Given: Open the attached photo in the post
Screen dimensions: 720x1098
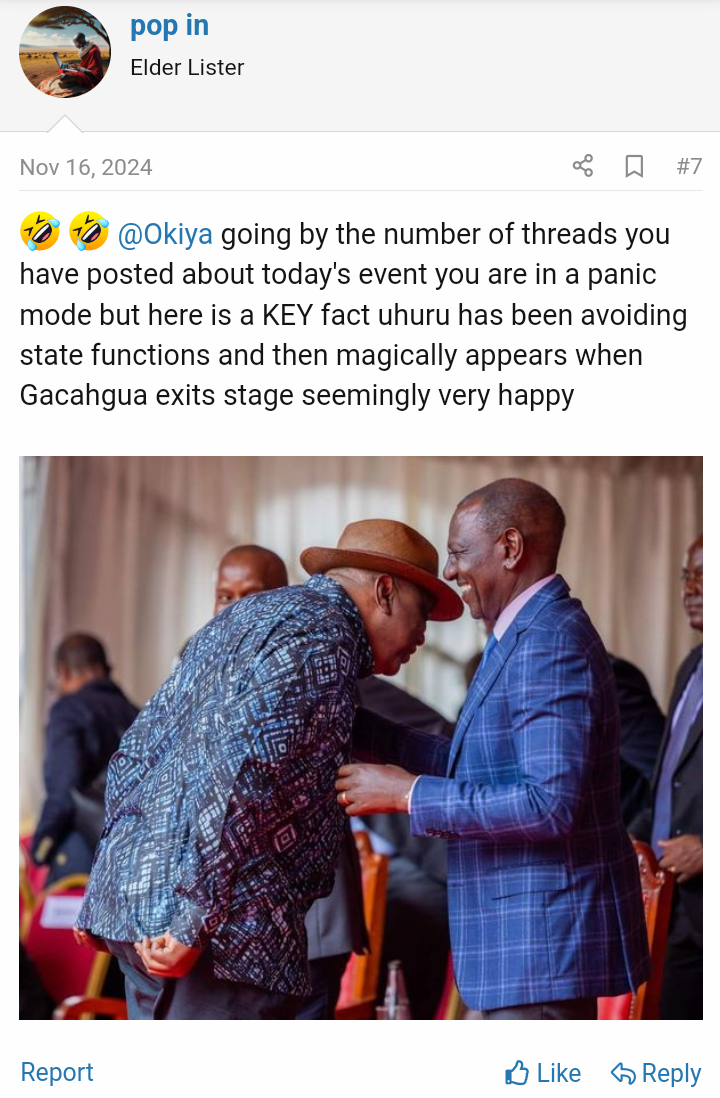Looking at the screenshot, I should click(361, 737).
